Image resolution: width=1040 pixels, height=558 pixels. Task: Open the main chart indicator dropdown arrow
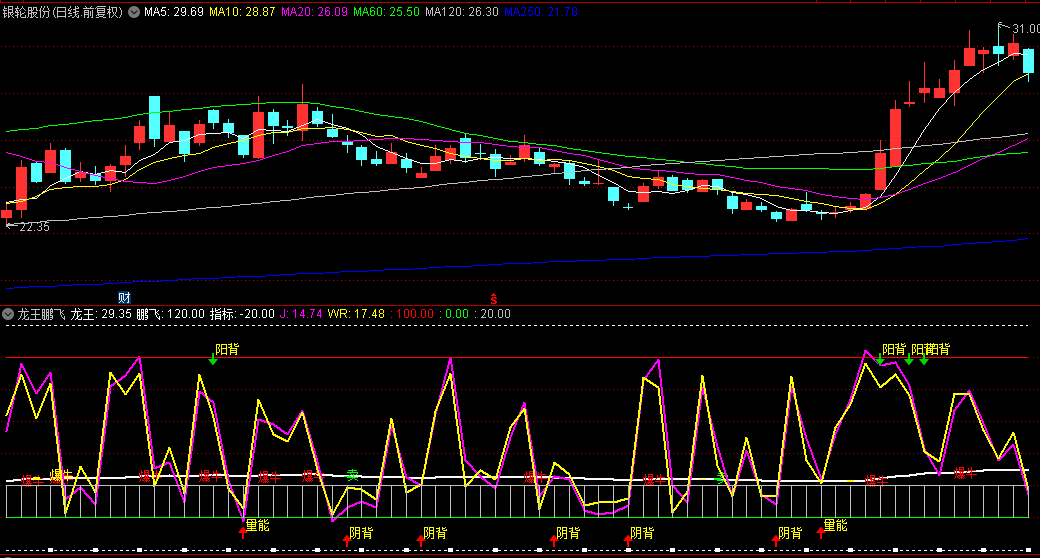pyautogui.click(x=134, y=13)
